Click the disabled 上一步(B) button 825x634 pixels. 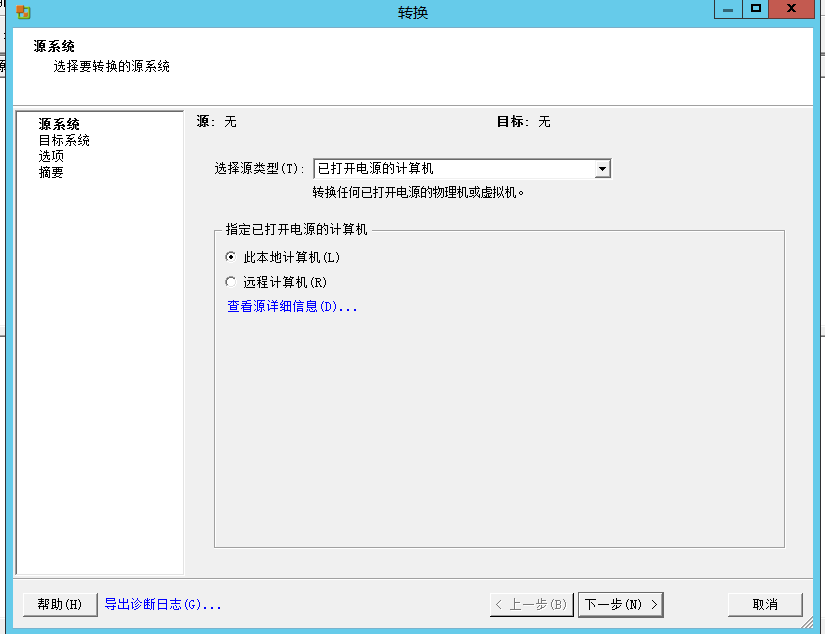pos(531,605)
